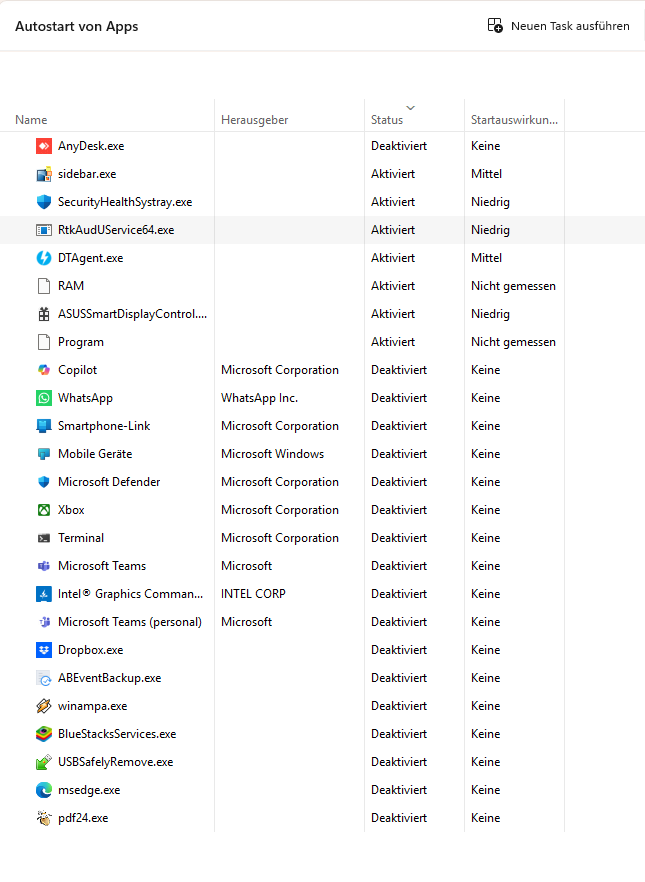Click the SecurityHealthSystray.exe shield icon
This screenshot has width=645, height=882.
point(44,202)
